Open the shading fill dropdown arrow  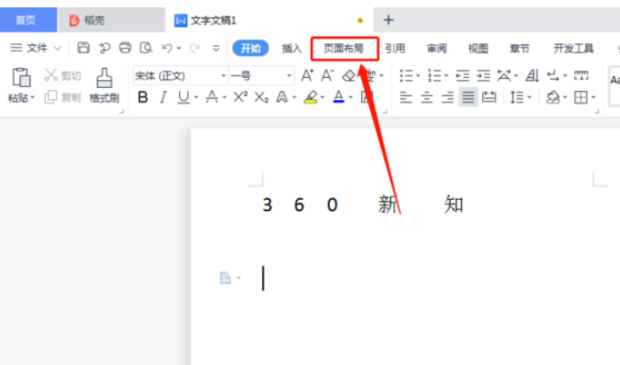click(x=565, y=97)
